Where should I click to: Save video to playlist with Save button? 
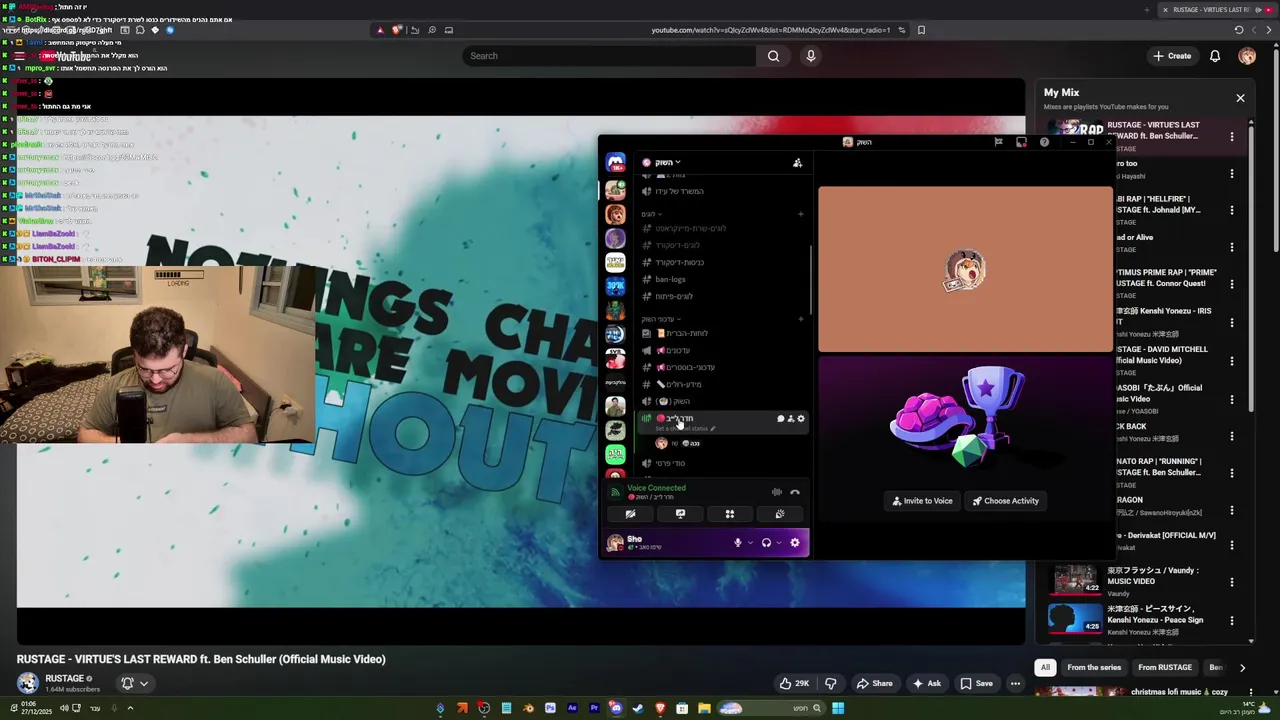[x=976, y=683]
